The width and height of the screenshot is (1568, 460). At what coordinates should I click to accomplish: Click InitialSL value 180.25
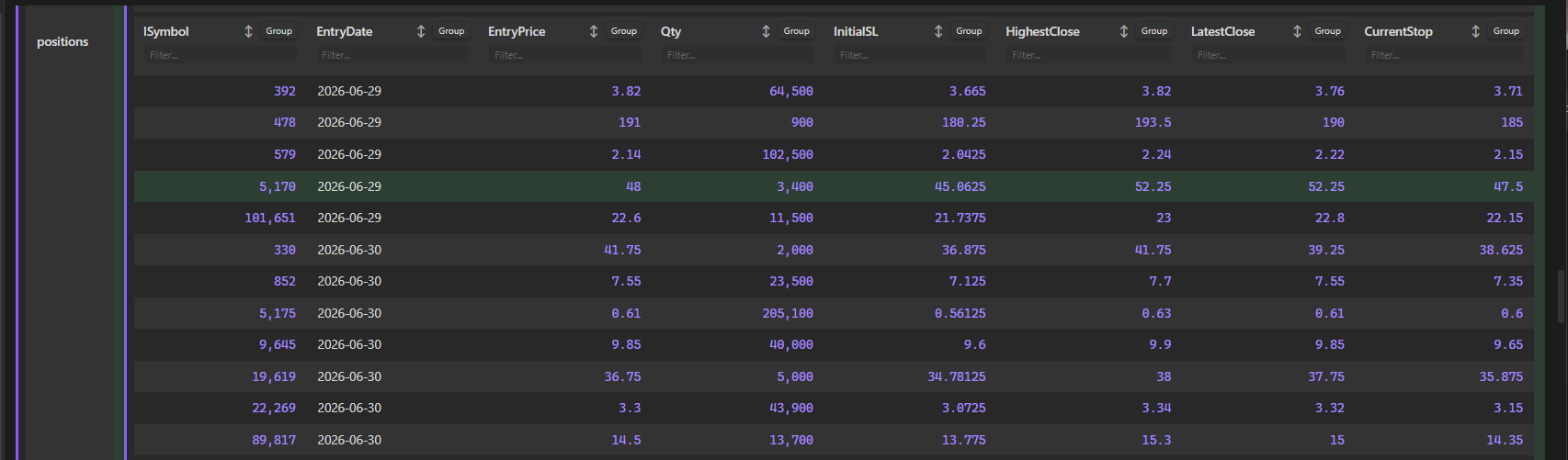(964, 122)
